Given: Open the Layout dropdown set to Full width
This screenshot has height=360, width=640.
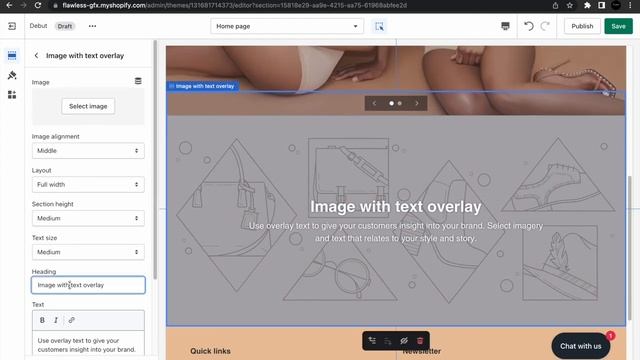Looking at the screenshot, I should tap(88, 184).
